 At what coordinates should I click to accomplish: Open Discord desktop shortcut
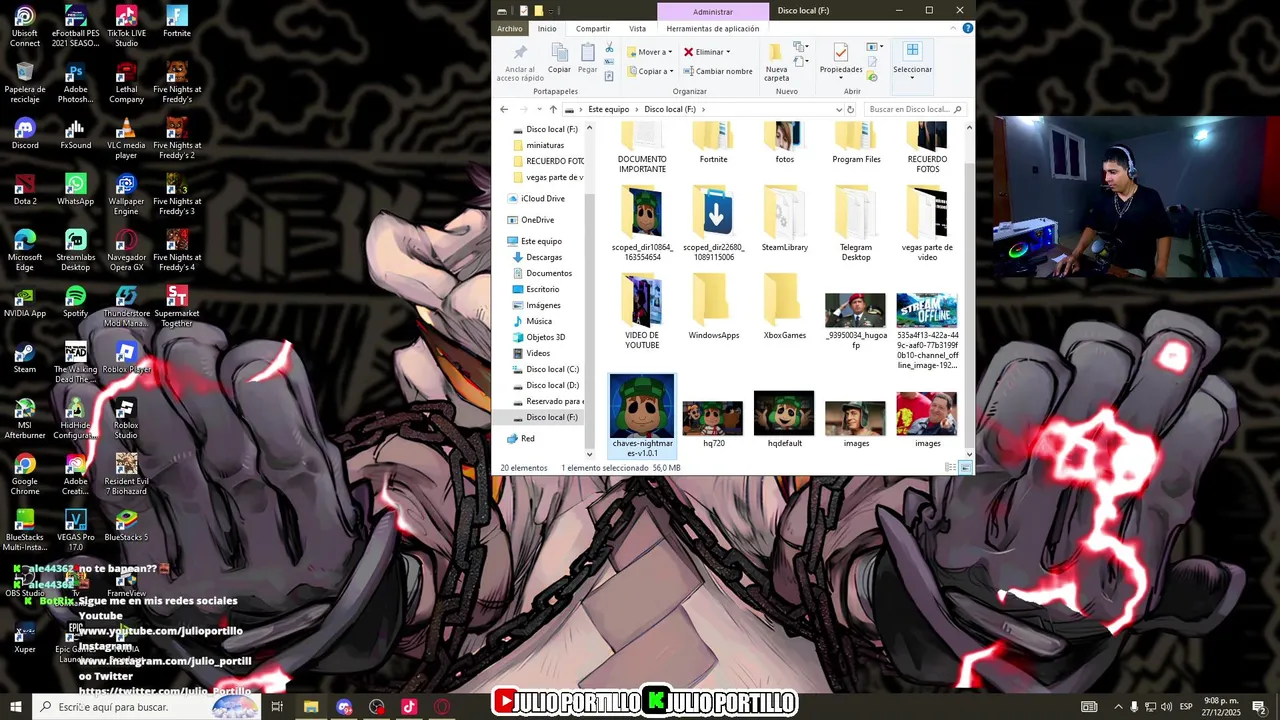point(25,133)
